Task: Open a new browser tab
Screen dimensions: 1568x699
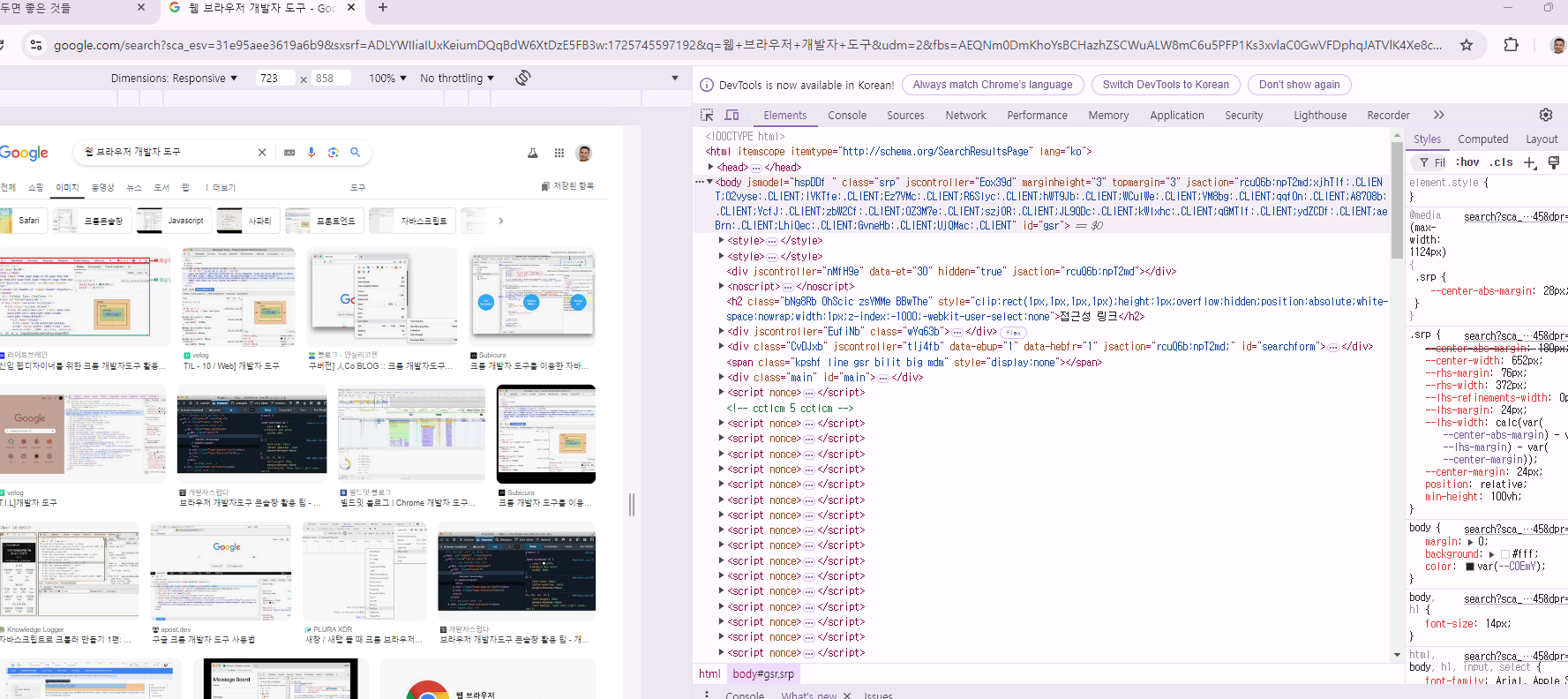Action: [x=382, y=7]
